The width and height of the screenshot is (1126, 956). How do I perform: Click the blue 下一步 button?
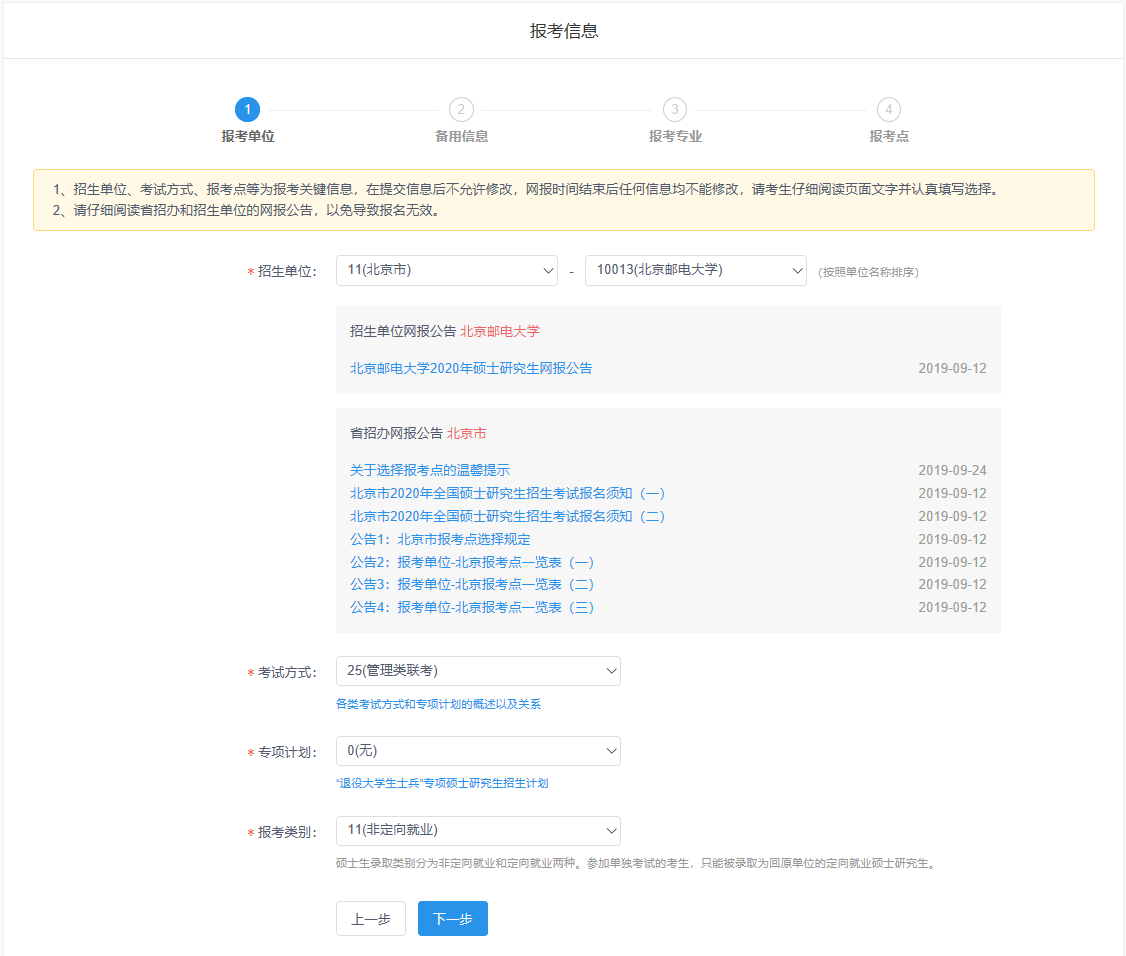coord(452,919)
